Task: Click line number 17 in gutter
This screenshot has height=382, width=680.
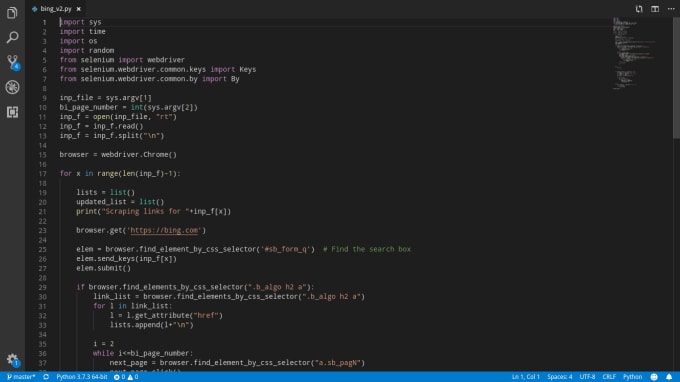Action: click(42, 174)
